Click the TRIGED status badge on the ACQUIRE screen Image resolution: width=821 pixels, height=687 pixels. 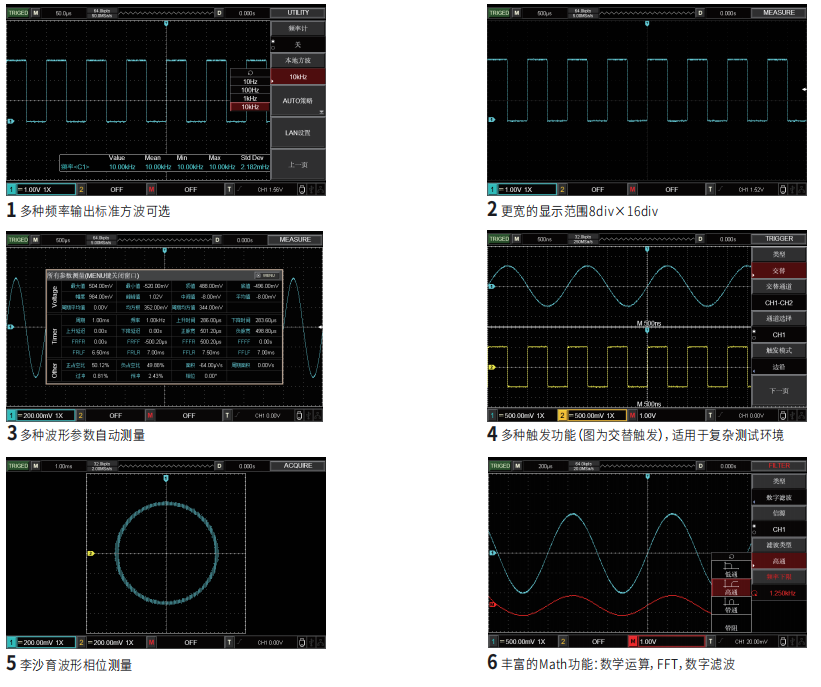[18, 466]
